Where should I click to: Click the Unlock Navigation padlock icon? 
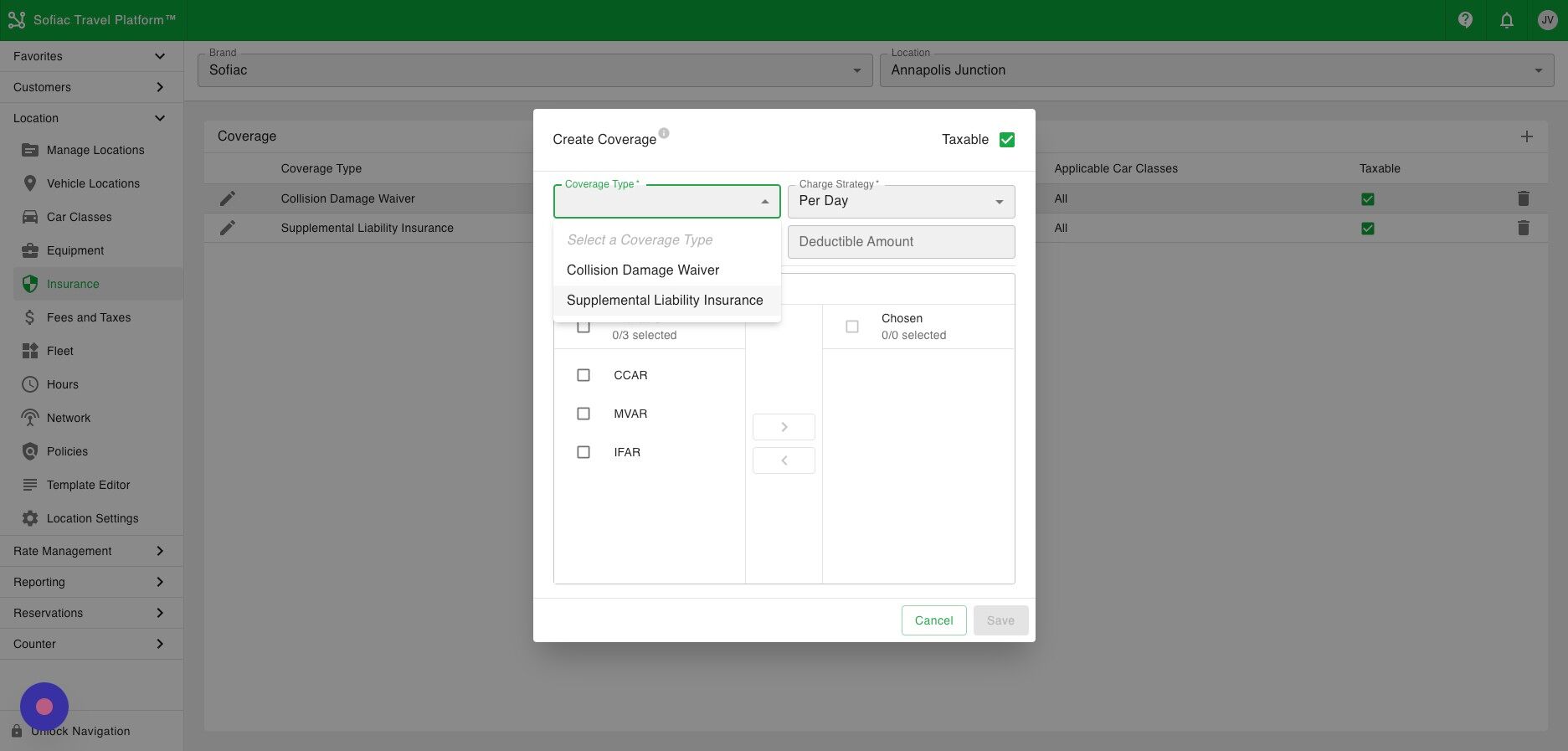point(17,731)
